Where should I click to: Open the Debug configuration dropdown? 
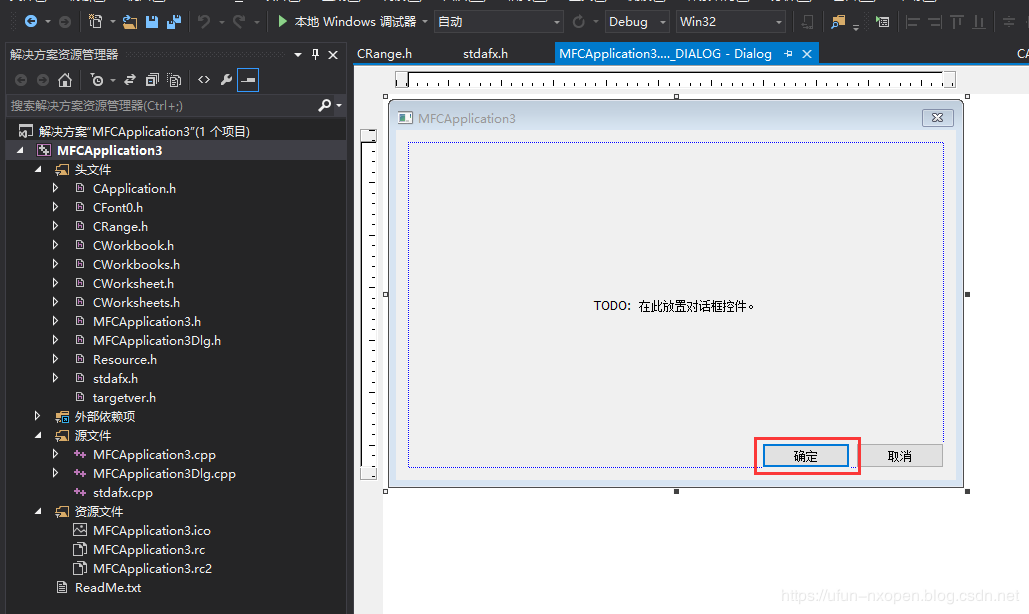click(636, 21)
